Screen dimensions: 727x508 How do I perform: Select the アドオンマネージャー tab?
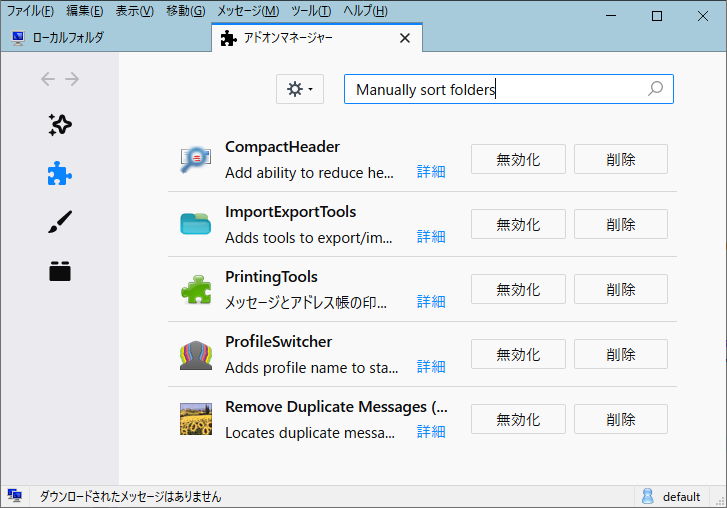(317, 38)
